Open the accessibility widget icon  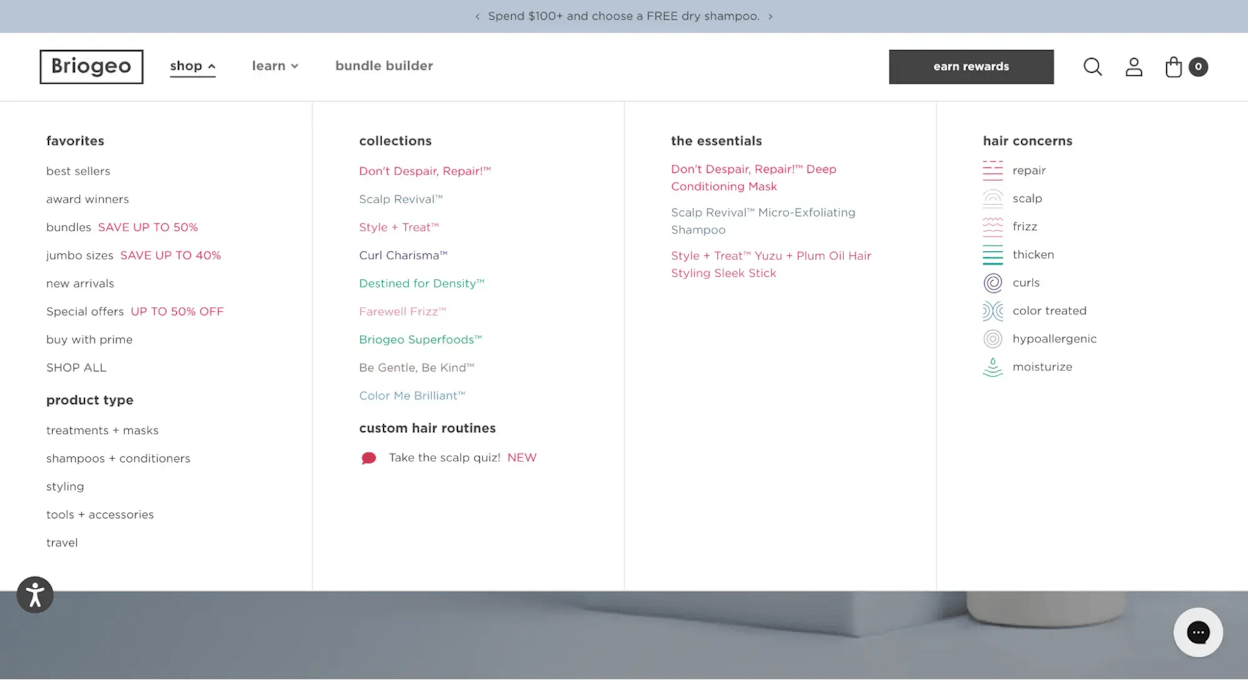(x=35, y=595)
